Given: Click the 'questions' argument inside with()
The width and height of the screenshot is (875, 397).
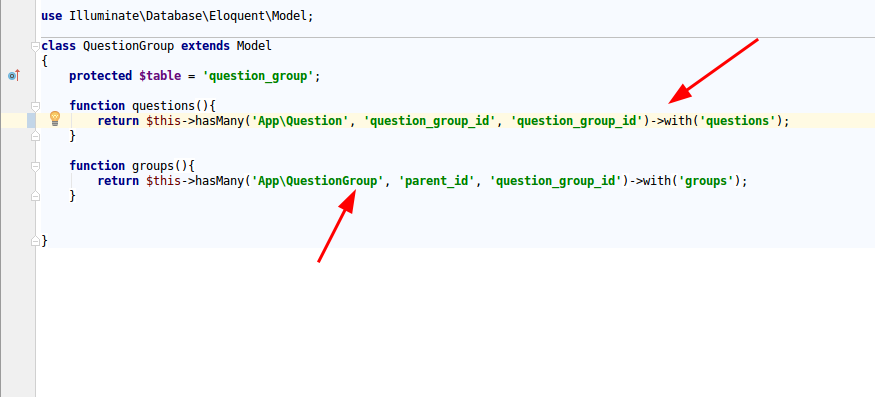Looking at the screenshot, I should point(737,121).
